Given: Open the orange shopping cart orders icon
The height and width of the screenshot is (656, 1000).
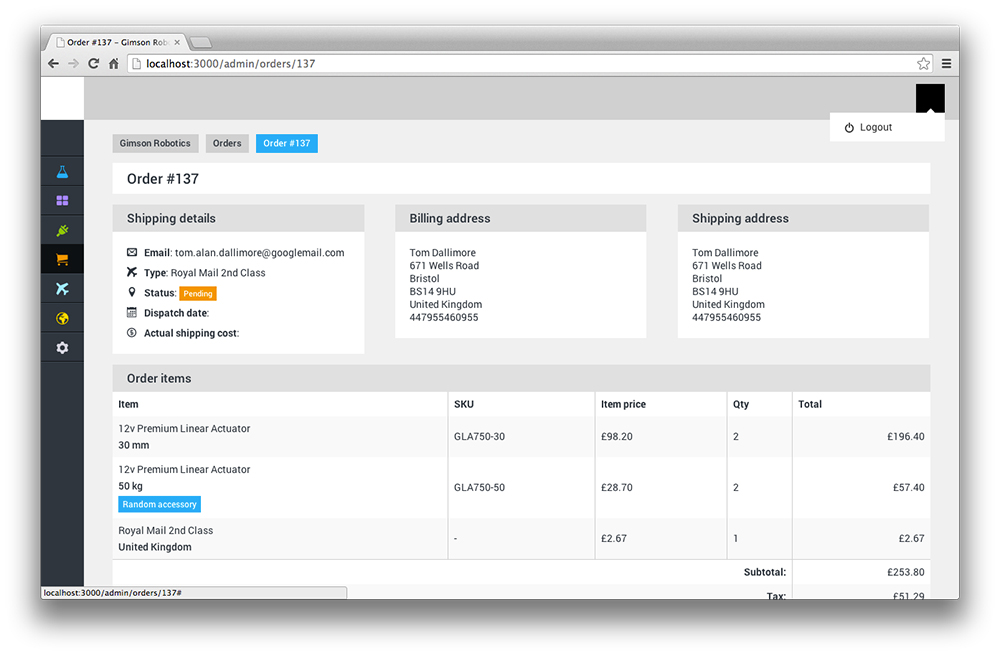Looking at the screenshot, I should [x=62, y=259].
